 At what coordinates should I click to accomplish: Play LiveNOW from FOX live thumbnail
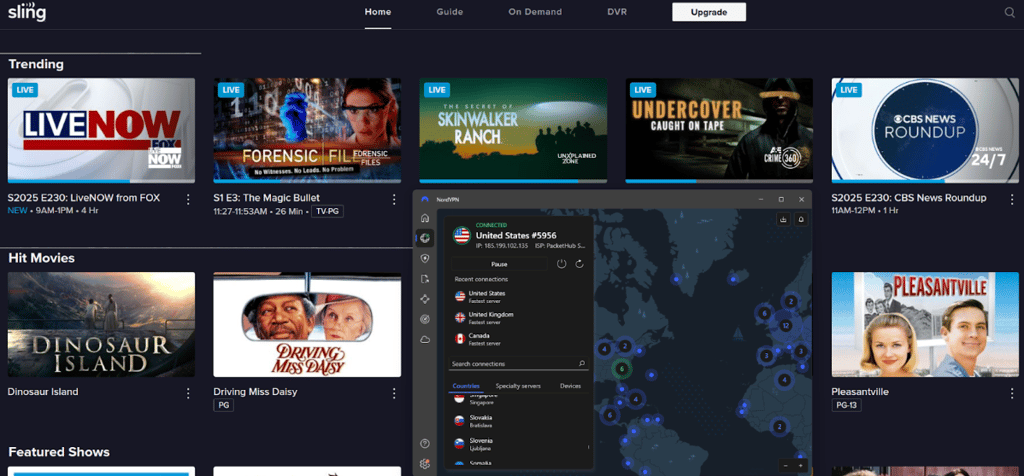coord(101,129)
